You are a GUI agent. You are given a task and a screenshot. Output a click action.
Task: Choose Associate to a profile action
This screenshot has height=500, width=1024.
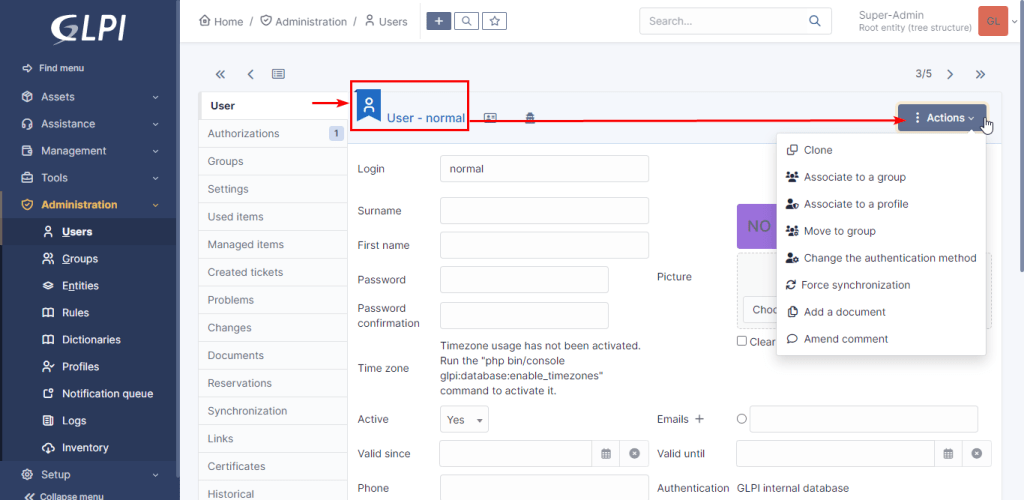[x=856, y=204]
